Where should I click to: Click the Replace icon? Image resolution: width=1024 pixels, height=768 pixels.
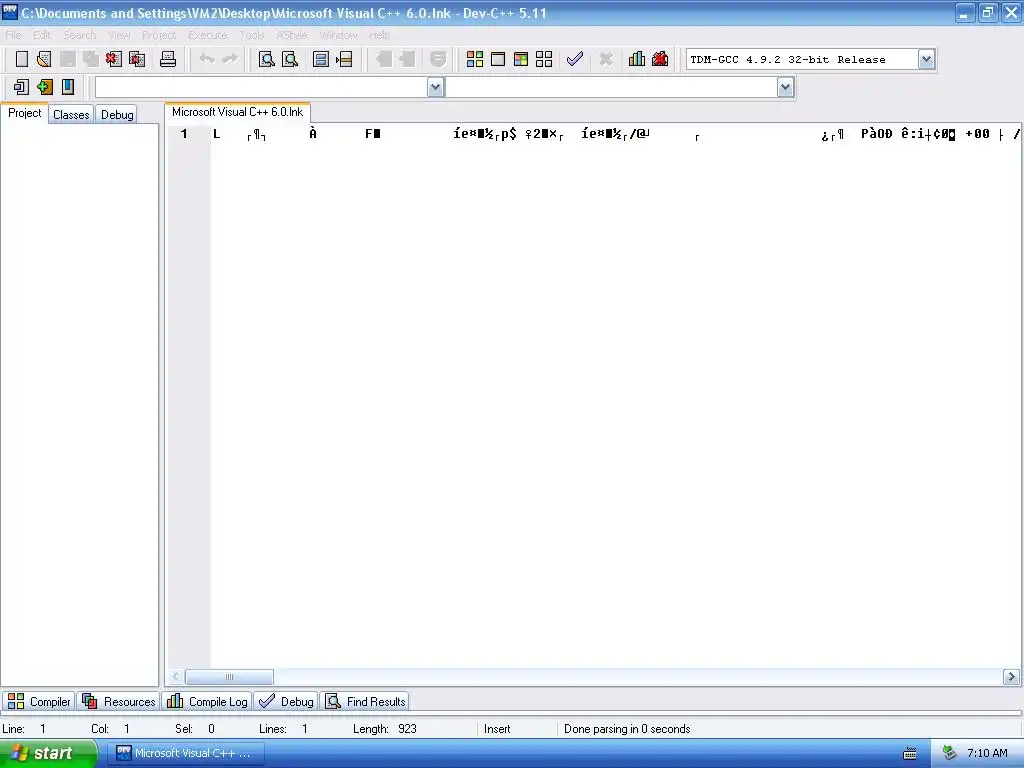(290, 59)
